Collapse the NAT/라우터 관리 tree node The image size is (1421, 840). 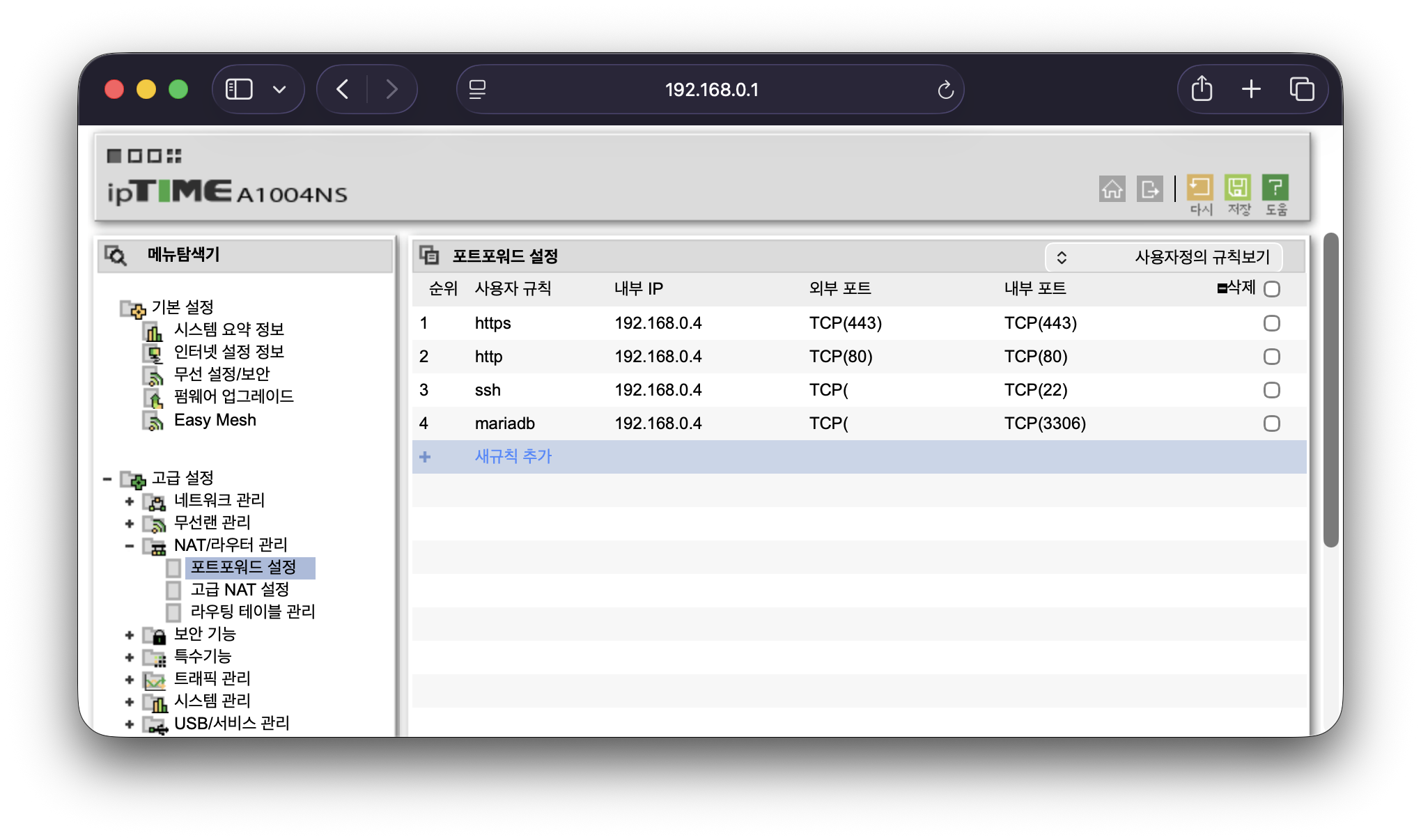[130, 545]
